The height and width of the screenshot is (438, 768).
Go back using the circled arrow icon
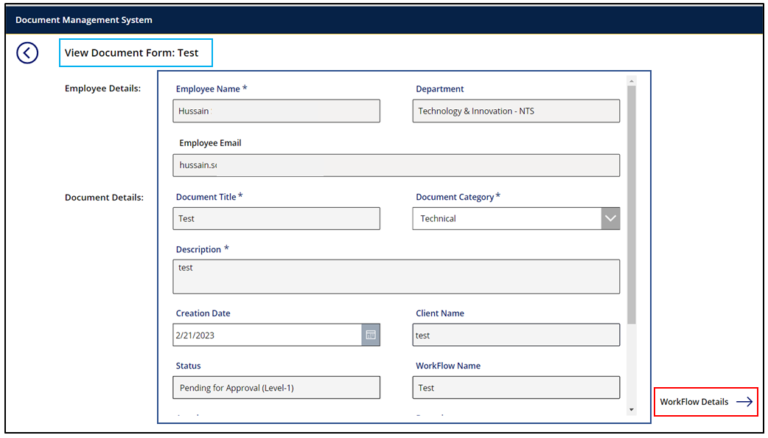click(x=27, y=53)
